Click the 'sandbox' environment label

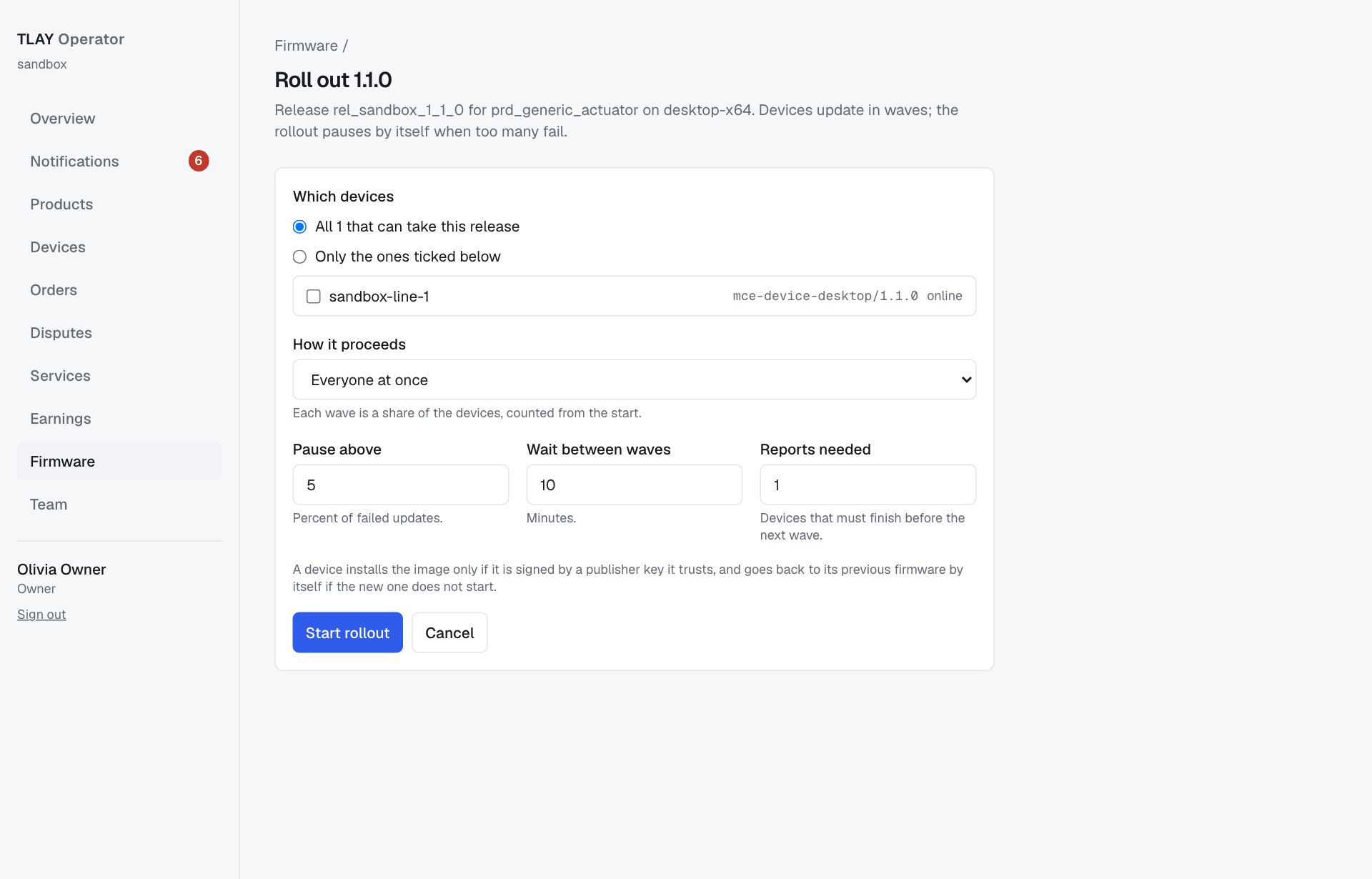(42, 64)
